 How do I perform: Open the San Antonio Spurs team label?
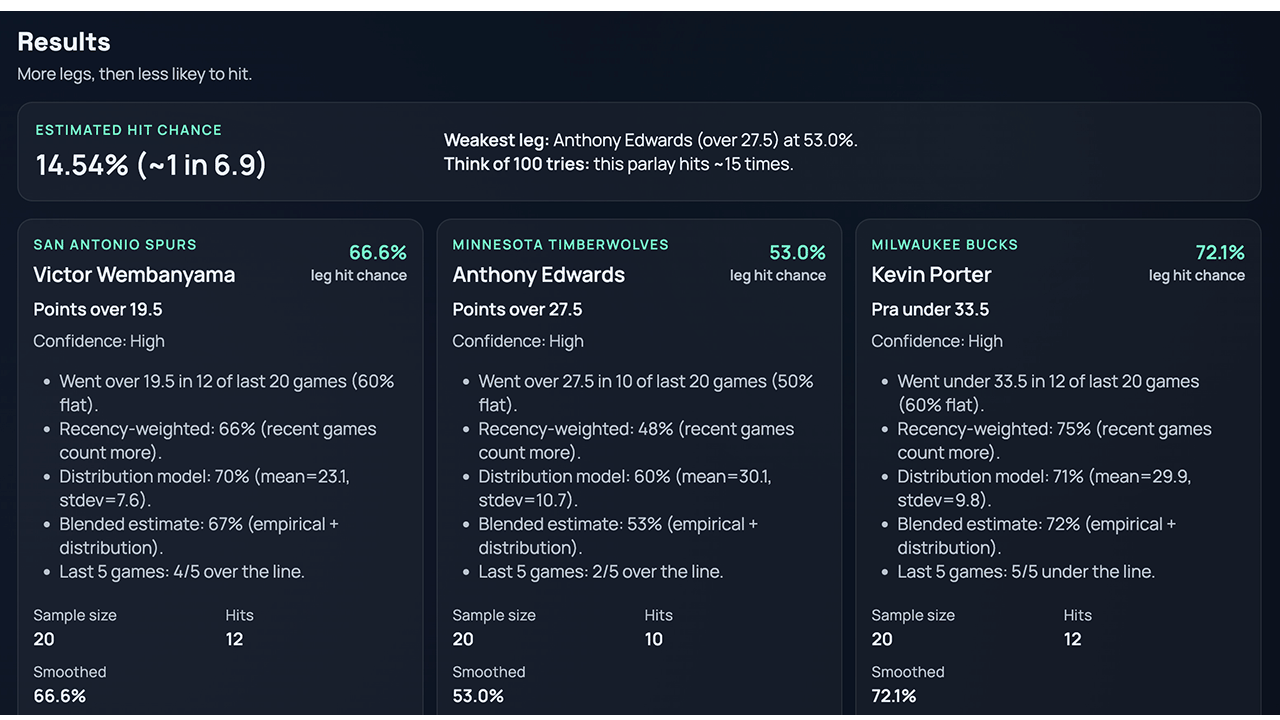114,244
